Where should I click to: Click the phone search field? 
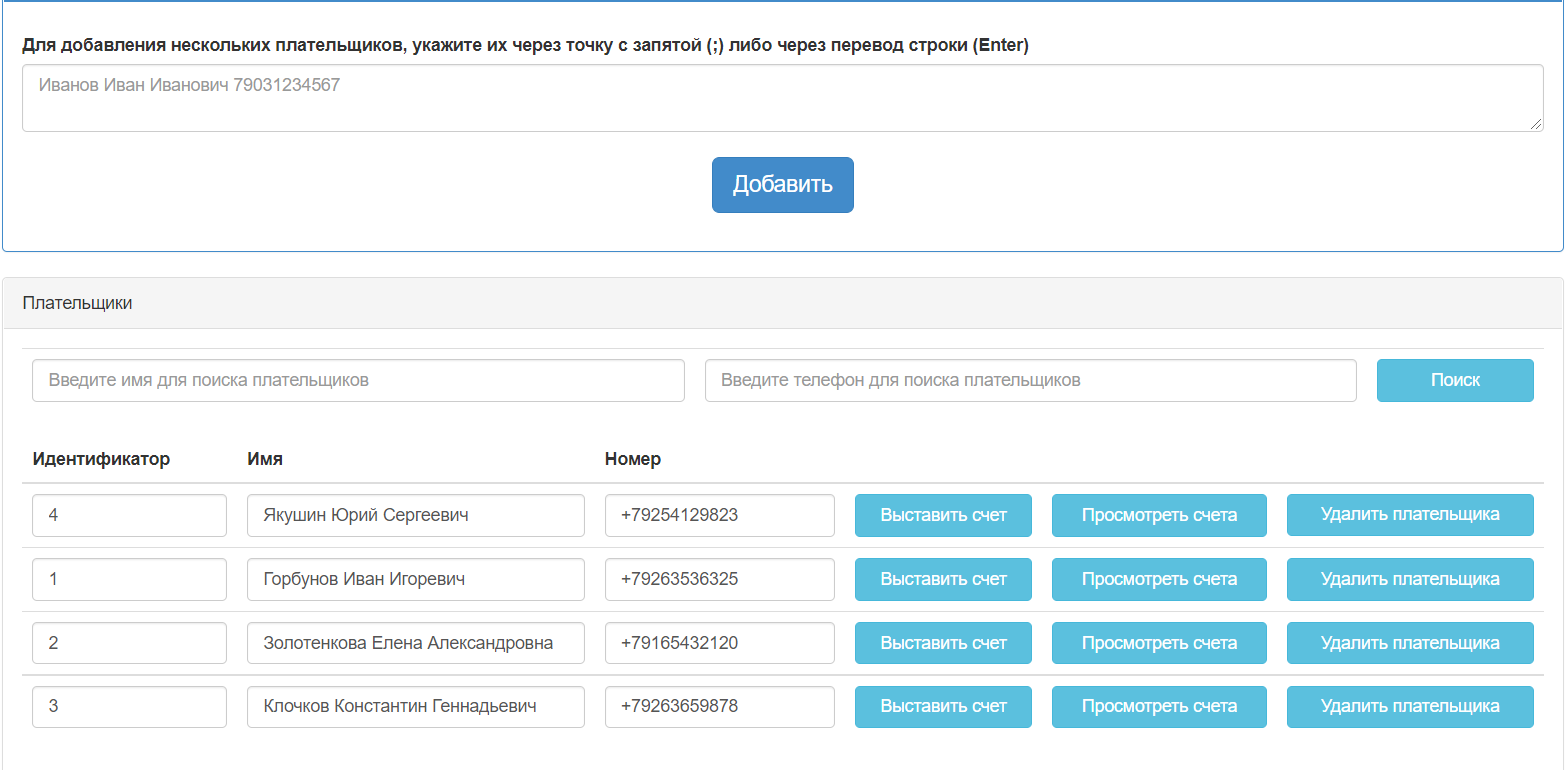(1030, 381)
